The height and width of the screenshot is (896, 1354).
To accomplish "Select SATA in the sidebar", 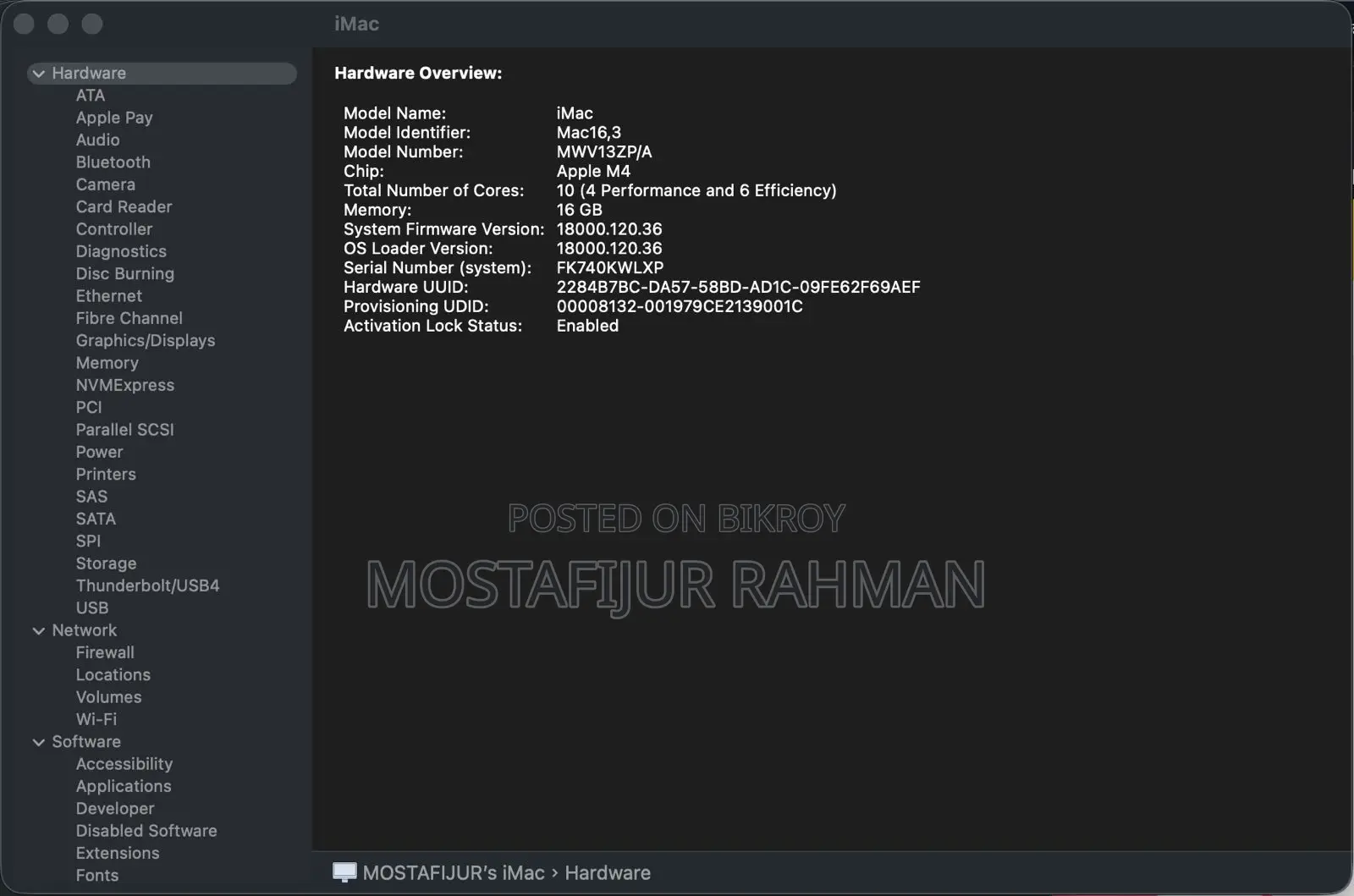I will 96,519.
